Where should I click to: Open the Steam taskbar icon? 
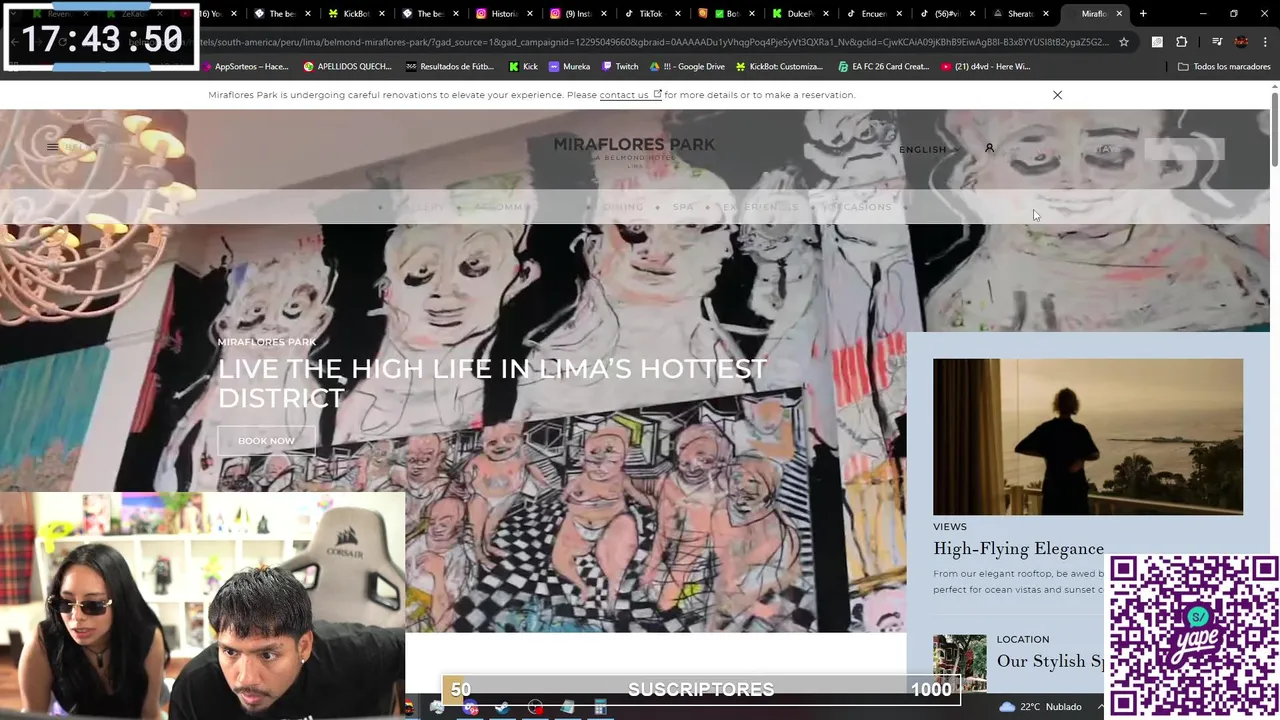502,708
